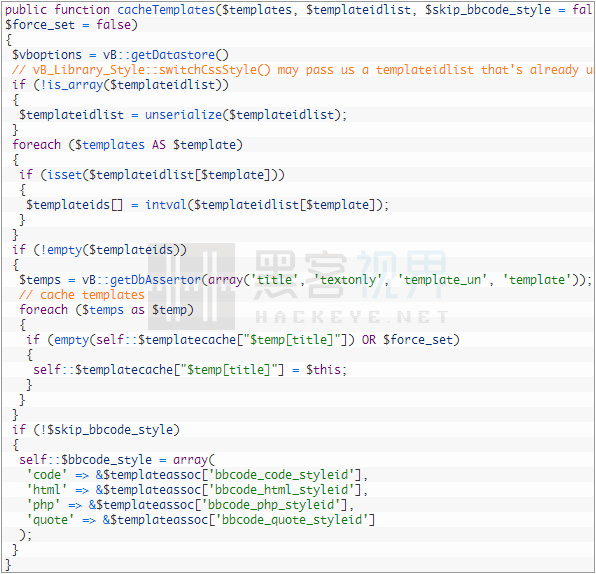This screenshot has width=596, height=574.
Task: Click the !empty($templateids) condition
Action: pyautogui.click(x=110, y=250)
